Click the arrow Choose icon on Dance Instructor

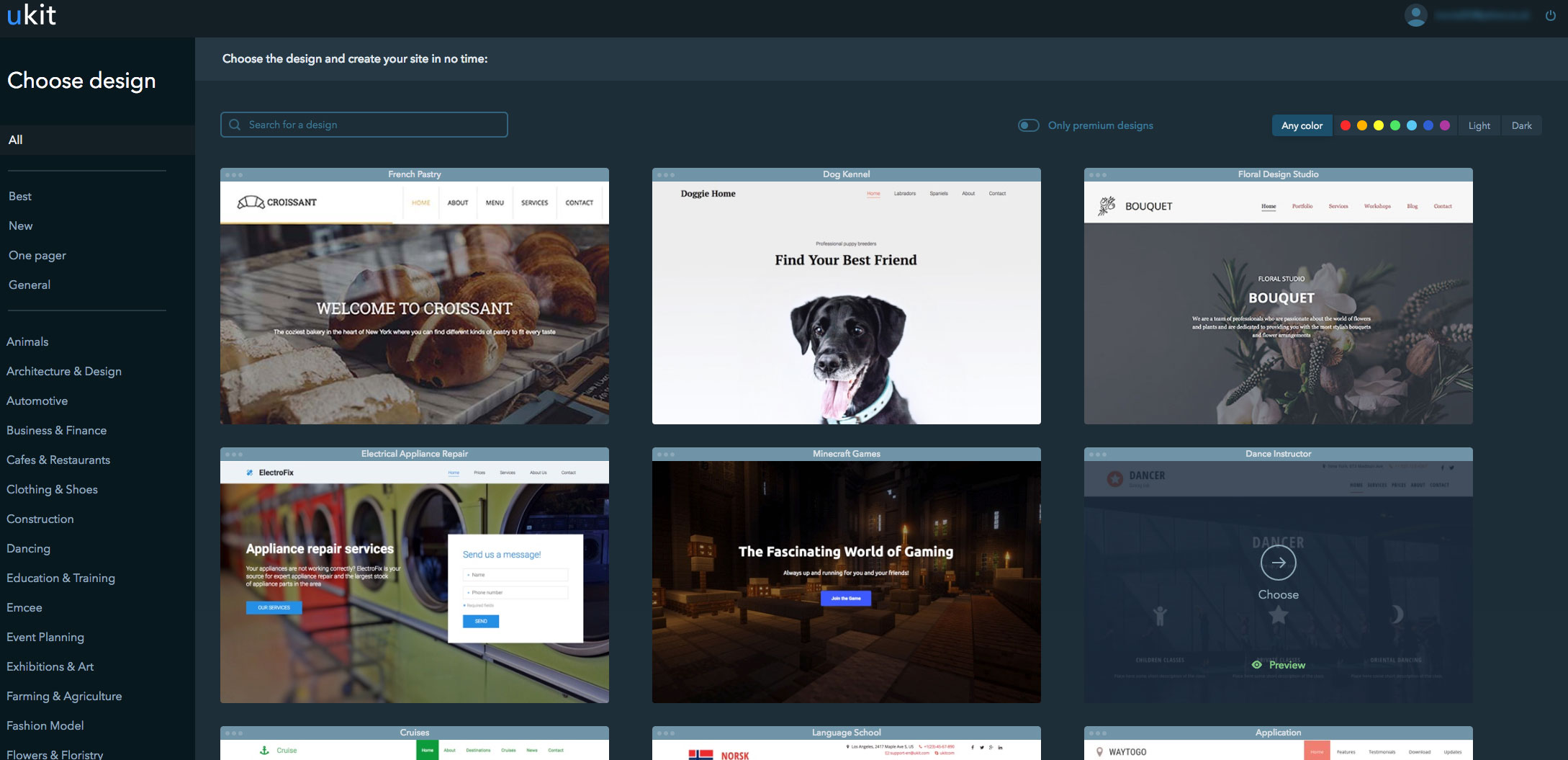1278,563
